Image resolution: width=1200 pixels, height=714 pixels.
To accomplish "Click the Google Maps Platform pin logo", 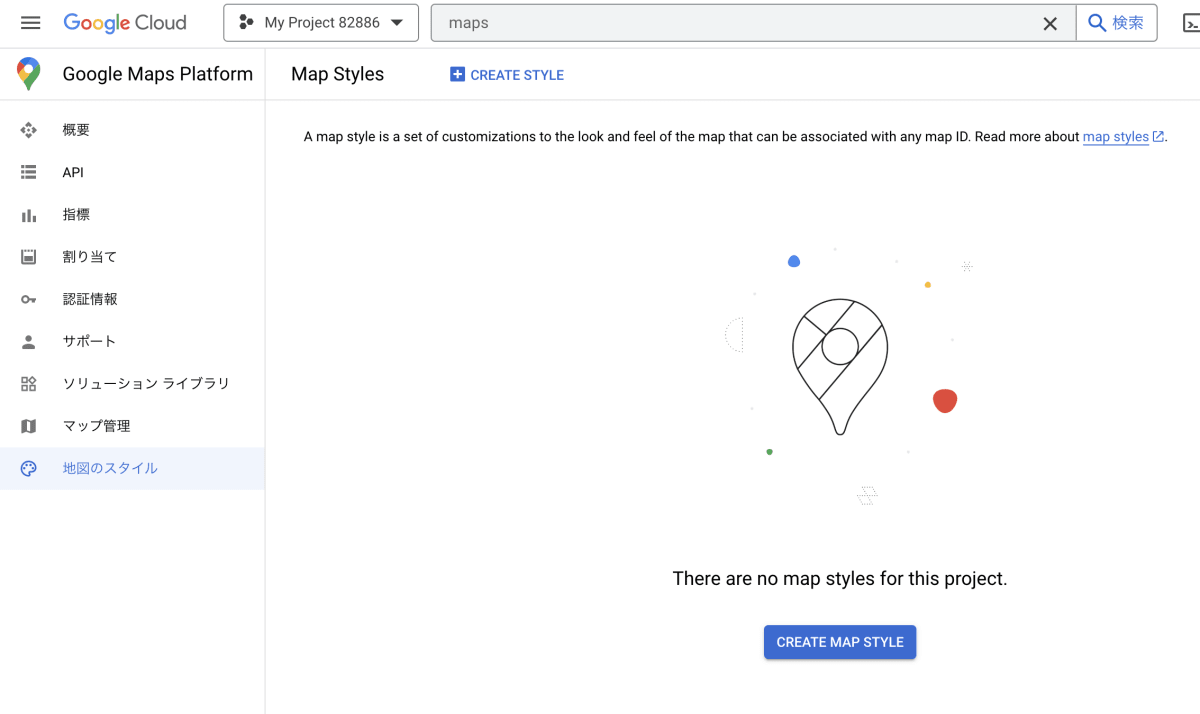I will [29, 74].
